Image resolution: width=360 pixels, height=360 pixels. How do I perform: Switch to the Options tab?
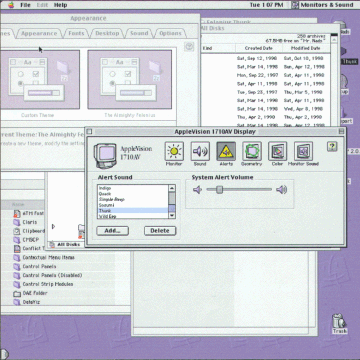170,33
